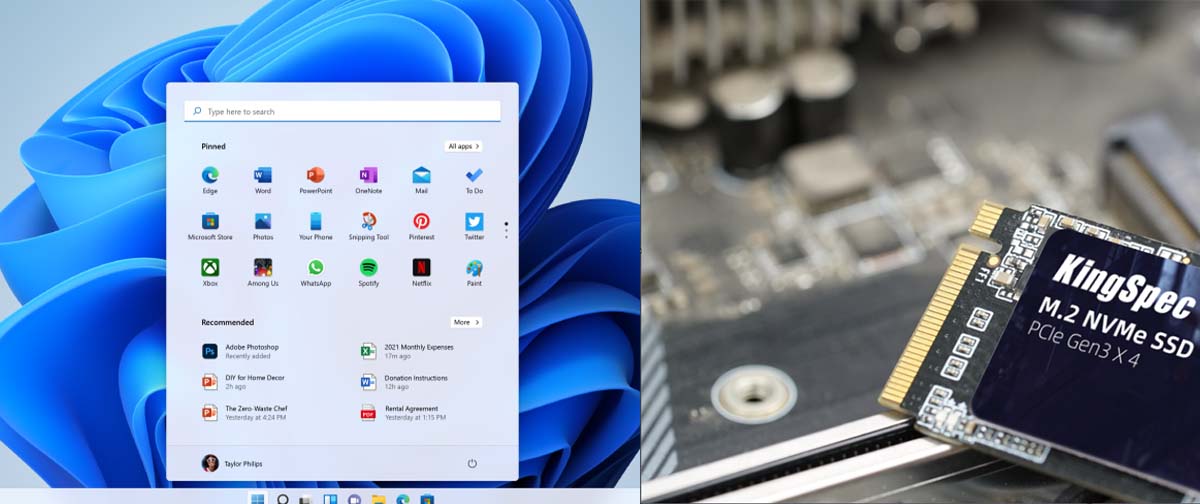Open Taylor Philips user account menu

(x=232, y=464)
